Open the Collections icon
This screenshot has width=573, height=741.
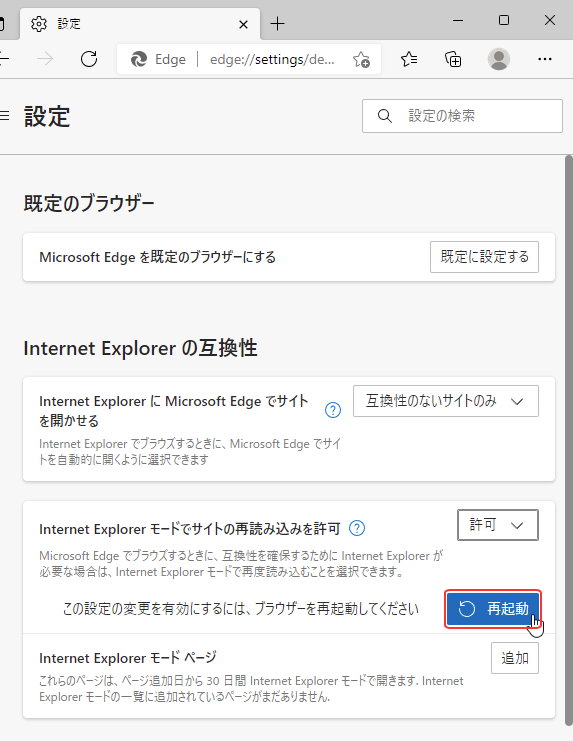(x=453, y=59)
